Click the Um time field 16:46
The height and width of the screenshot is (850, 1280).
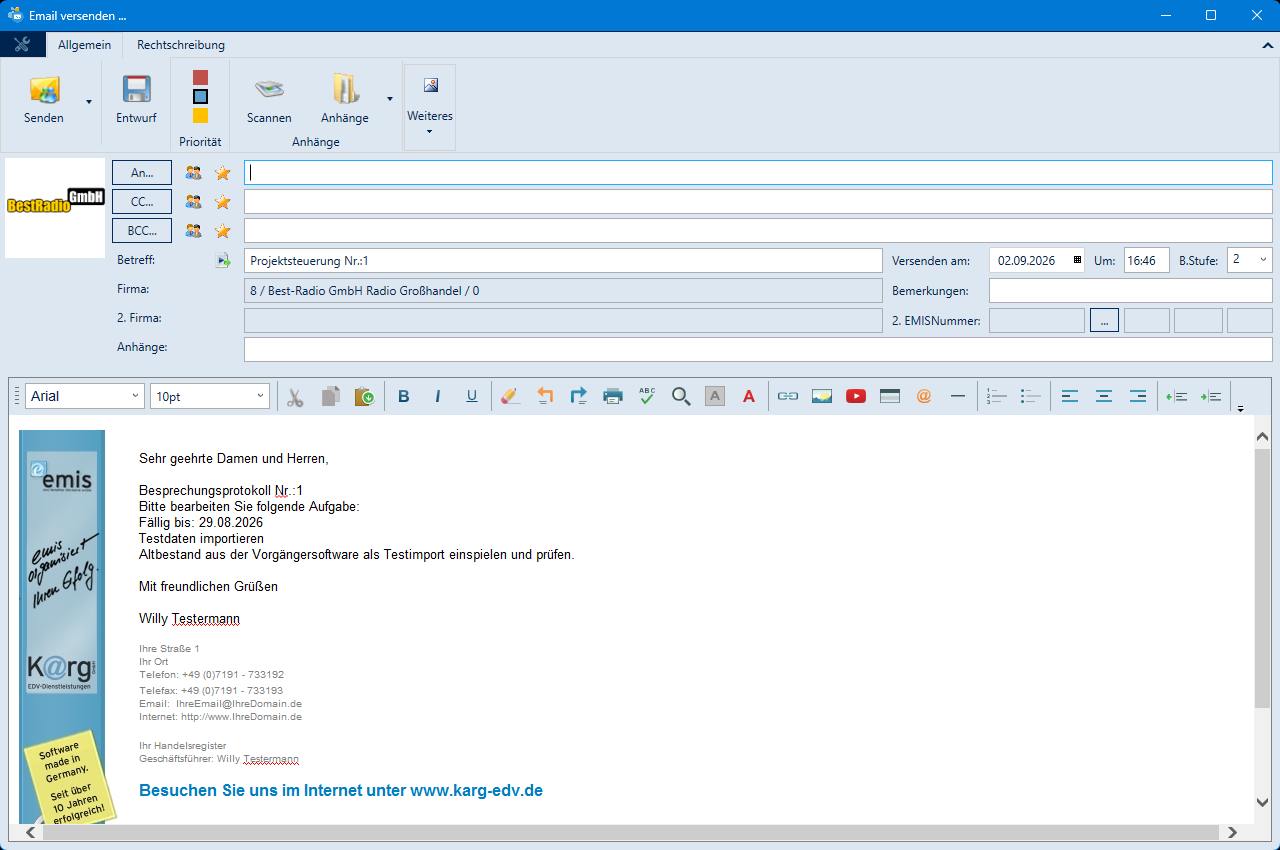point(1146,260)
